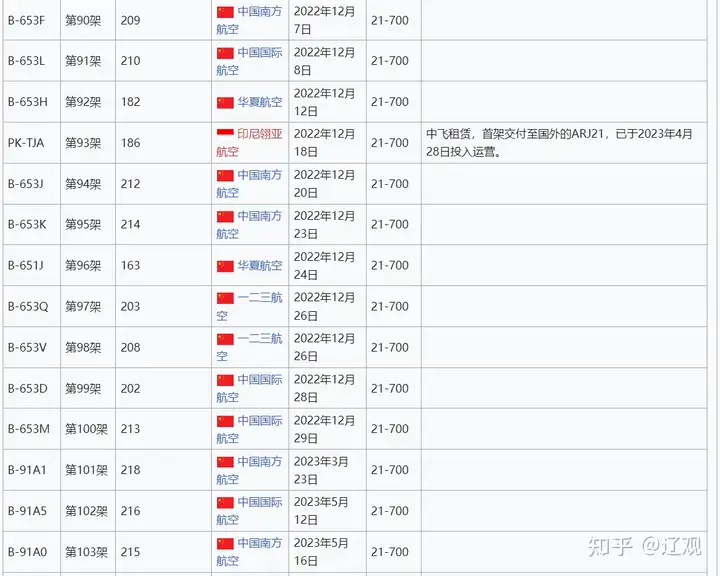Open the 中国南方航空 link in row B-653K
This screenshot has width=720, height=576.
point(249,225)
